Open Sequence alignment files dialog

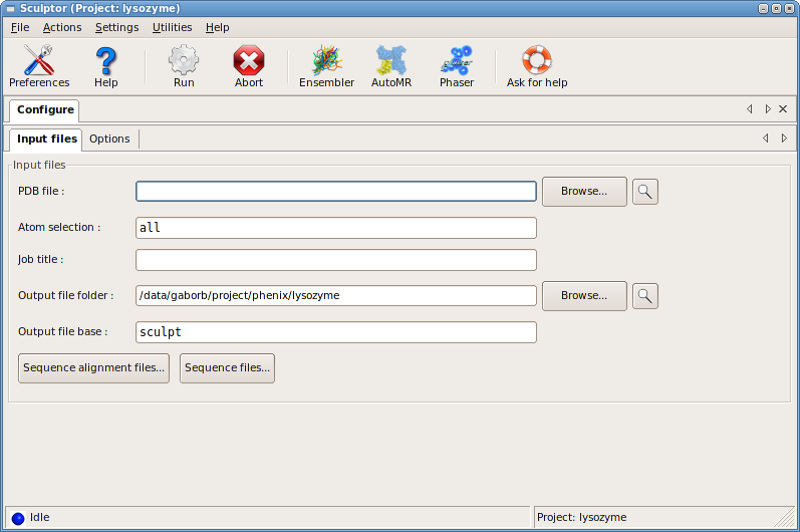pos(94,368)
